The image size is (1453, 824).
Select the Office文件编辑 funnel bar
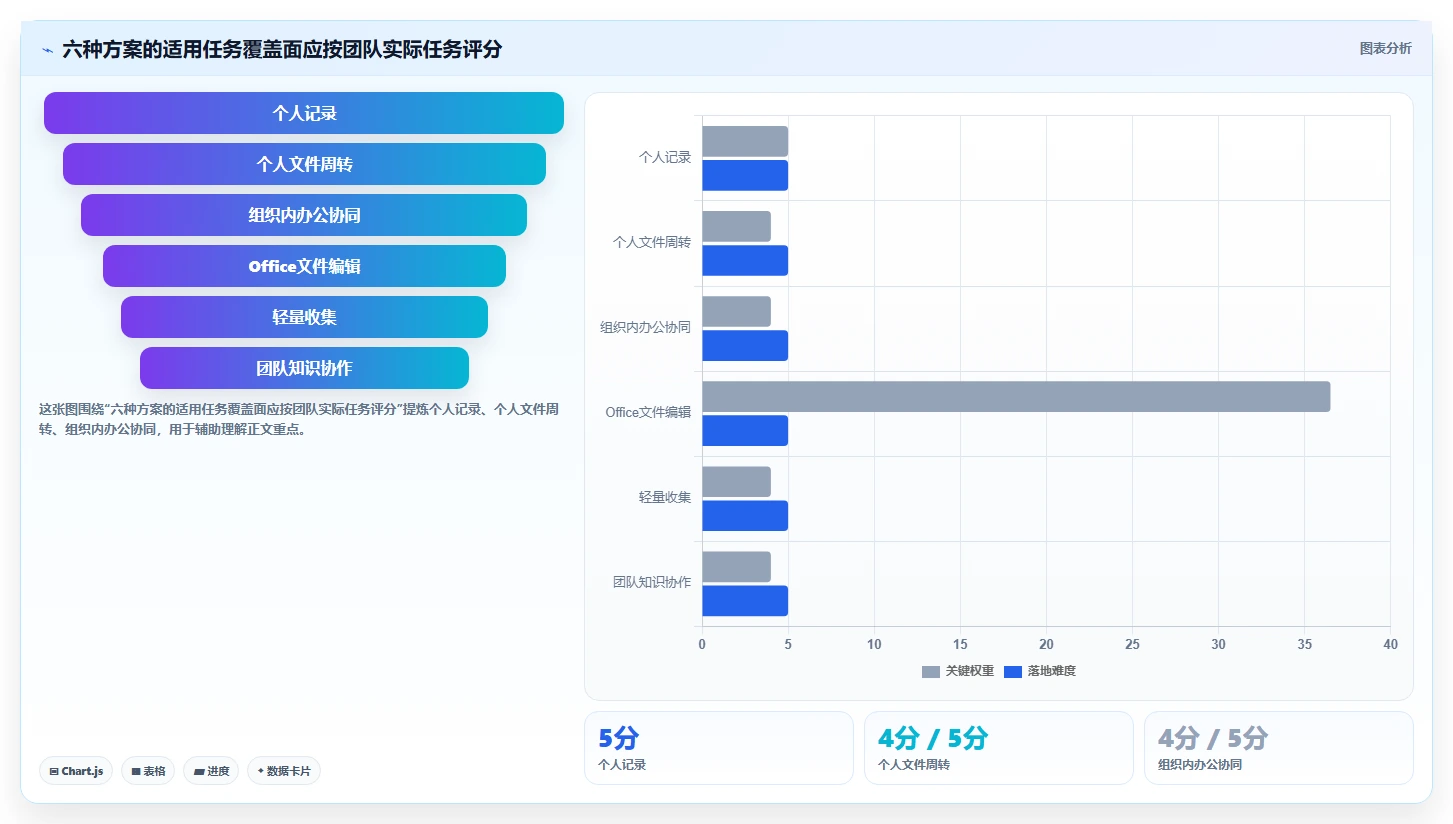[304, 266]
